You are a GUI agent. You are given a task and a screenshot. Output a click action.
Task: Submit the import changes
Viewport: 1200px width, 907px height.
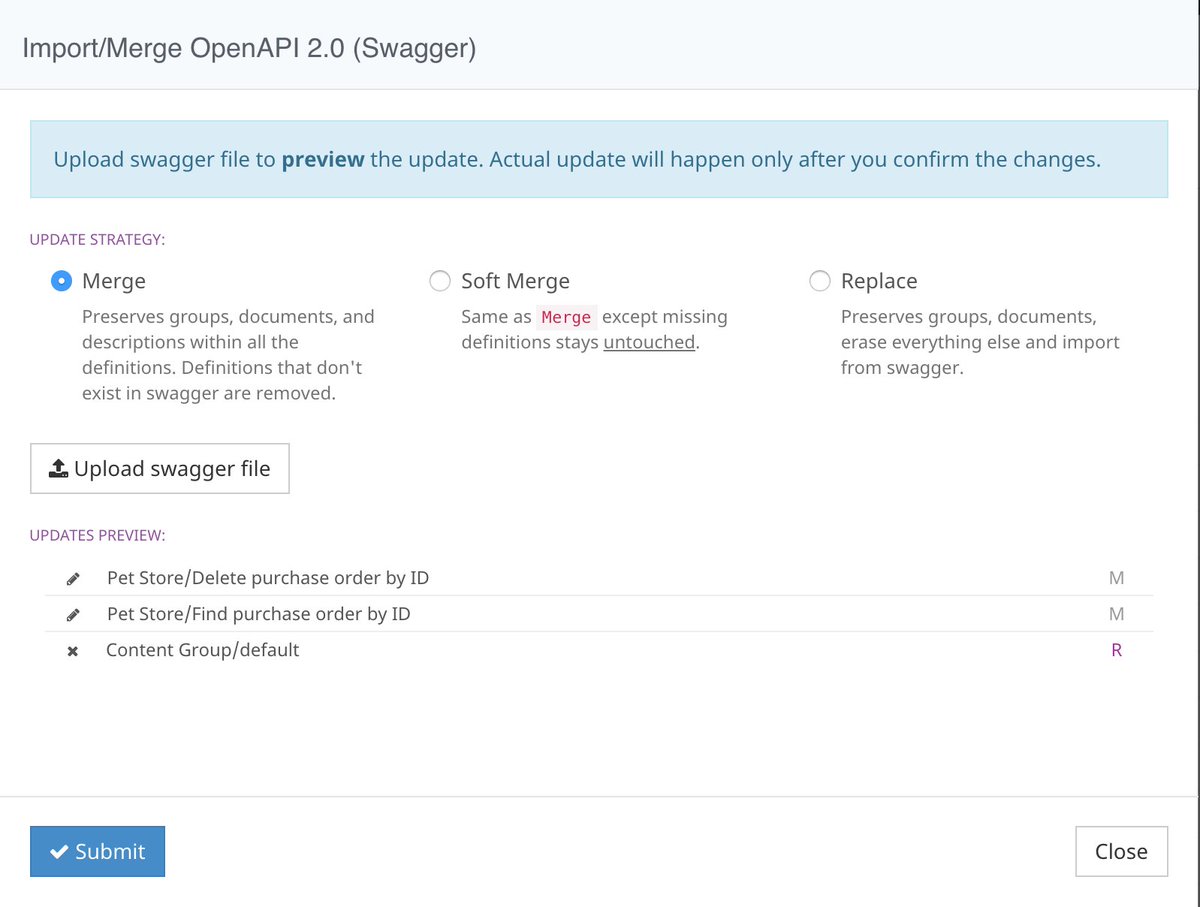point(97,851)
